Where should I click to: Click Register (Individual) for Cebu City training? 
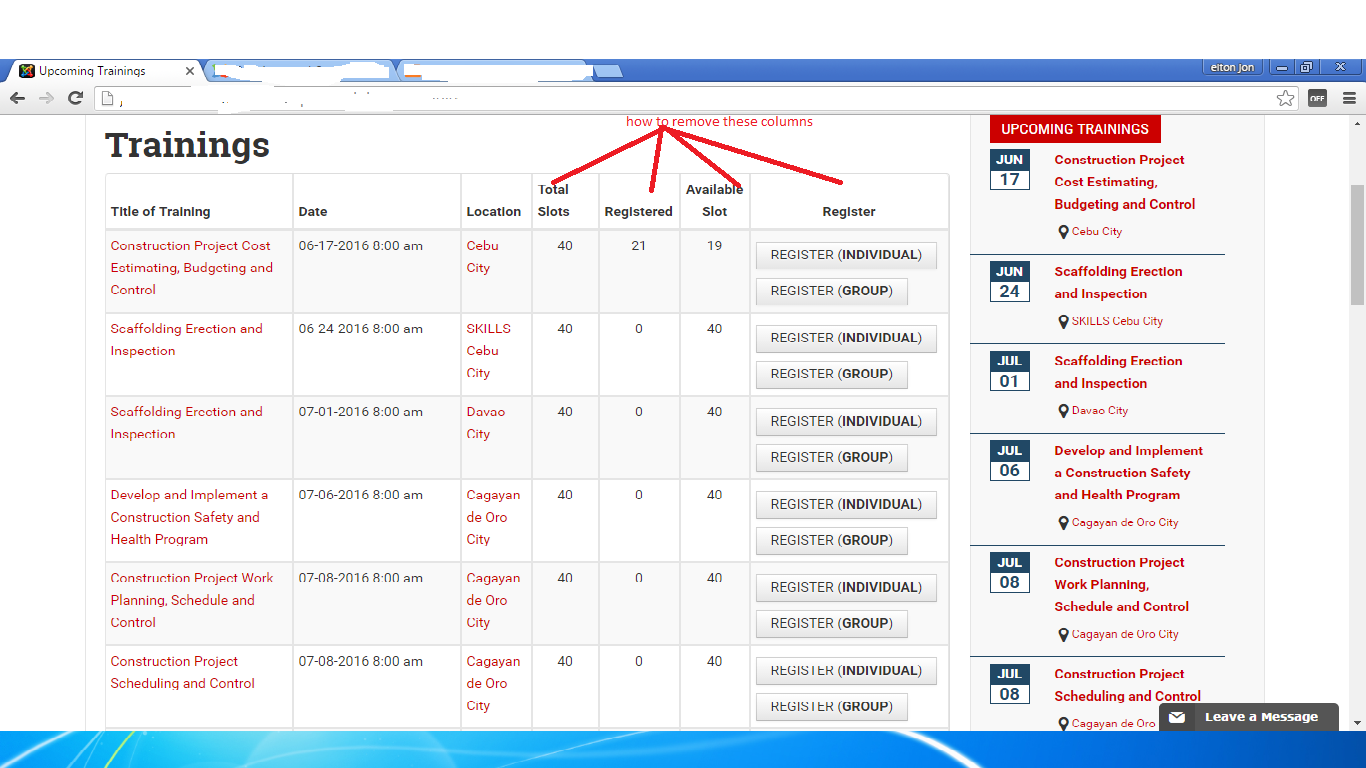[845, 255]
